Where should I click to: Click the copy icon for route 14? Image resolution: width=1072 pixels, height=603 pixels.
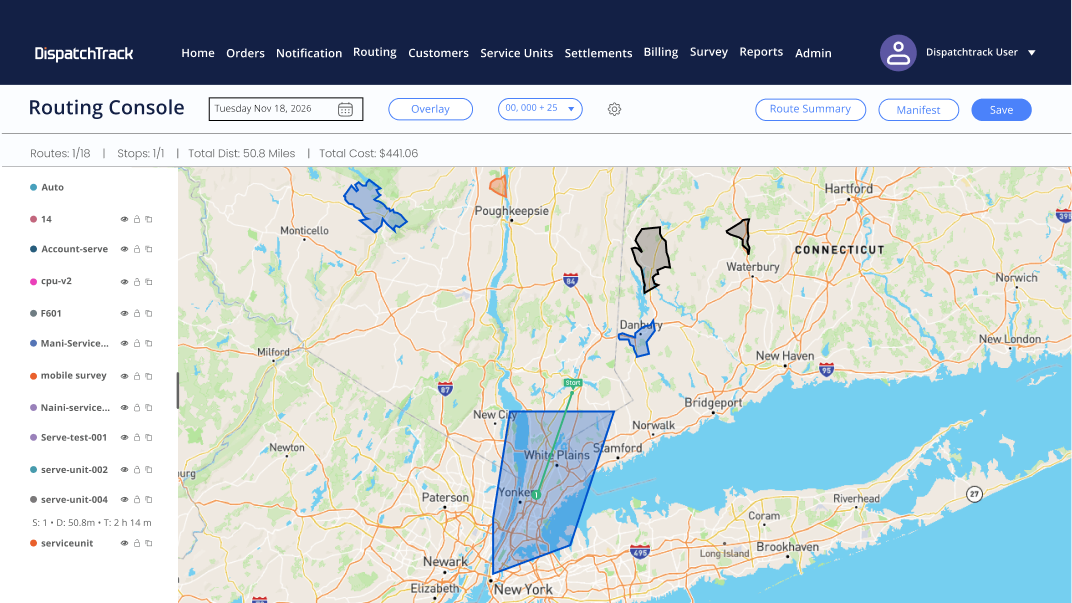(148, 219)
